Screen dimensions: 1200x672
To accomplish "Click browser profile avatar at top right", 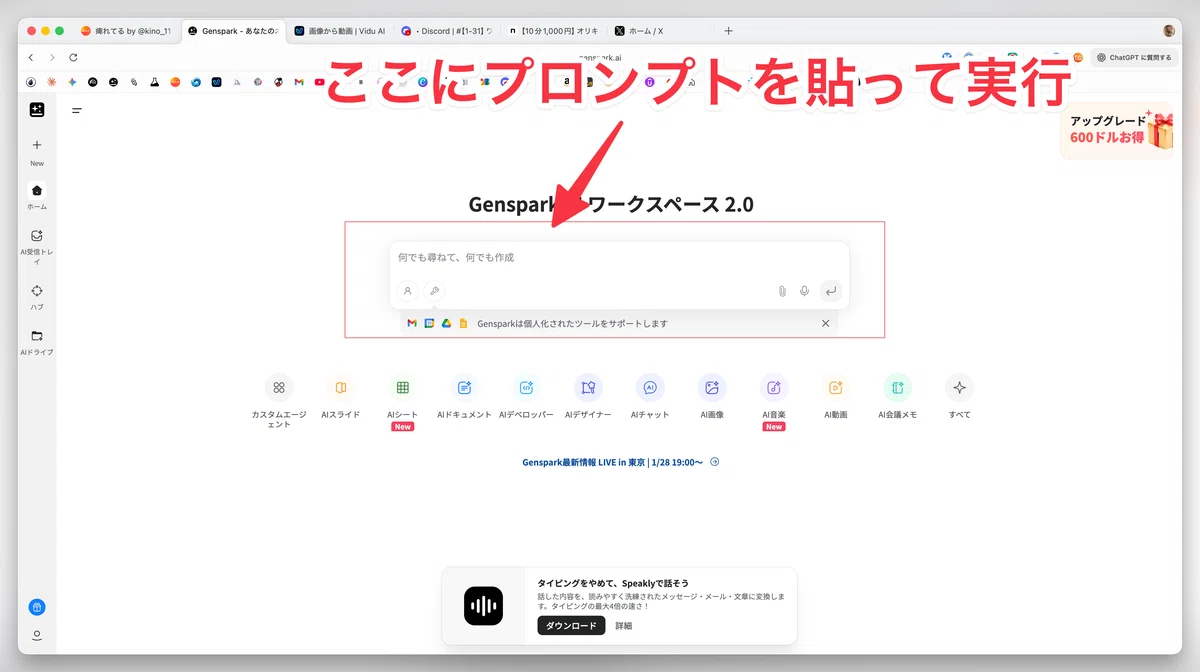I will pos(1171,31).
